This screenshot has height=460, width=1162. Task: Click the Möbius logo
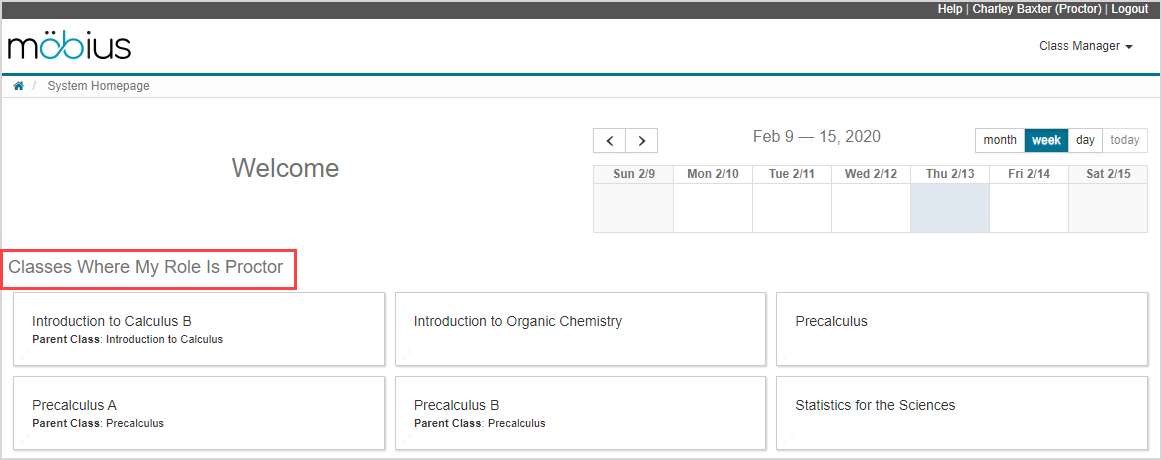(69, 46)
